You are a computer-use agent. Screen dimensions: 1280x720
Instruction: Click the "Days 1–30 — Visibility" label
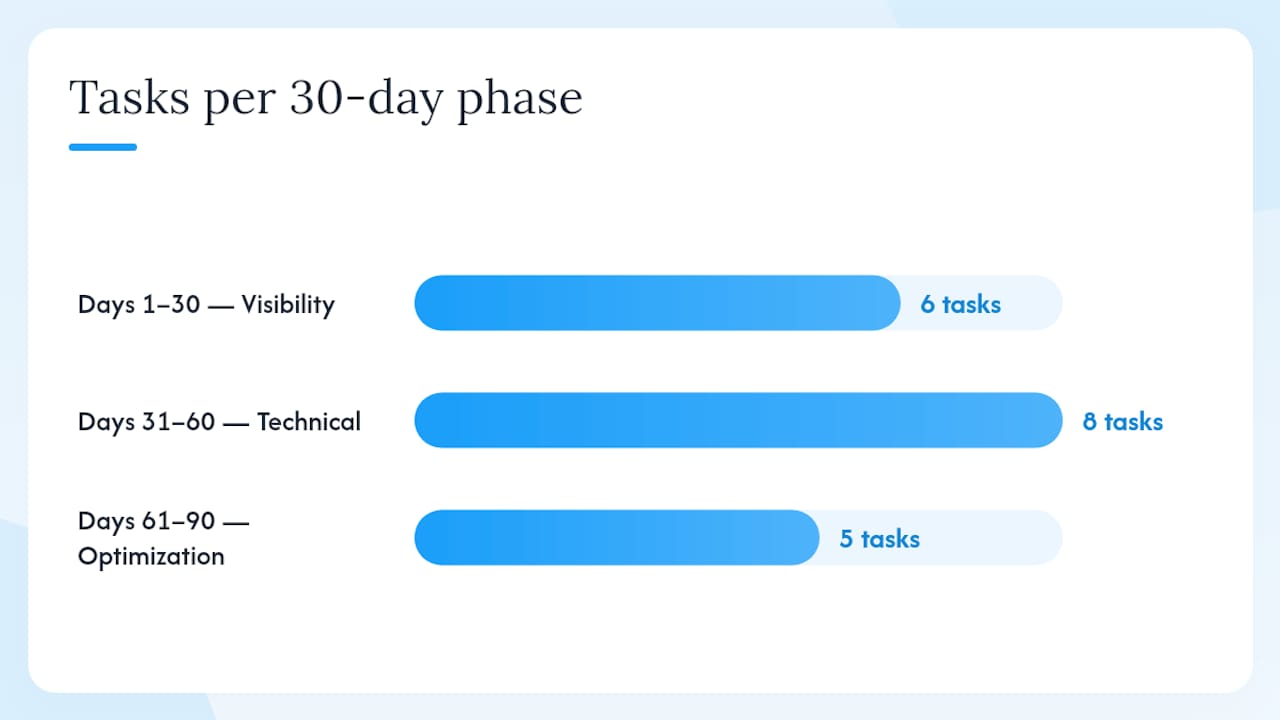point(206,304)
